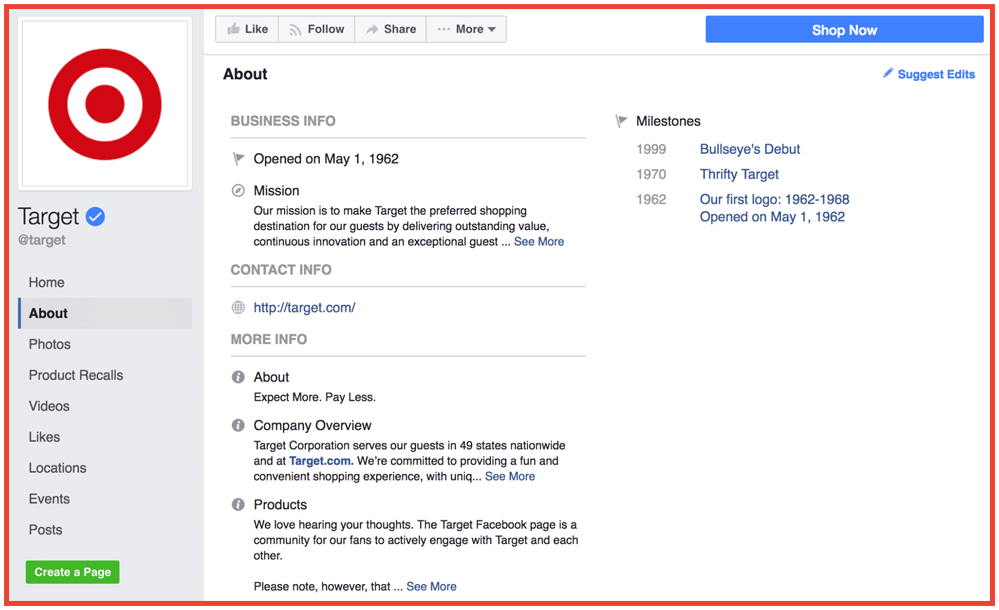Image resolution: width=999 pixels, height=610 pixels.
Task: Follow the Target page
Action: pyautogui.click(x=317, y=29)
